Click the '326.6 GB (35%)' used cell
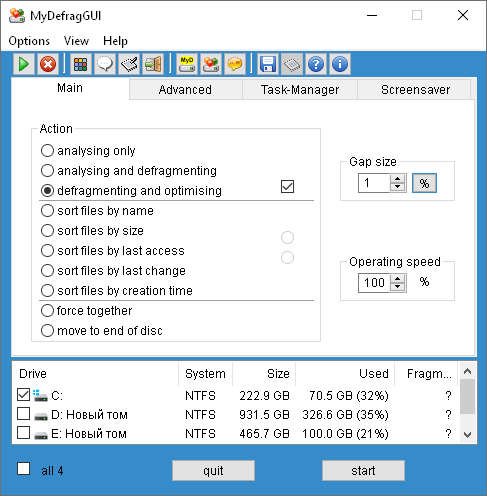 point(345,415)
